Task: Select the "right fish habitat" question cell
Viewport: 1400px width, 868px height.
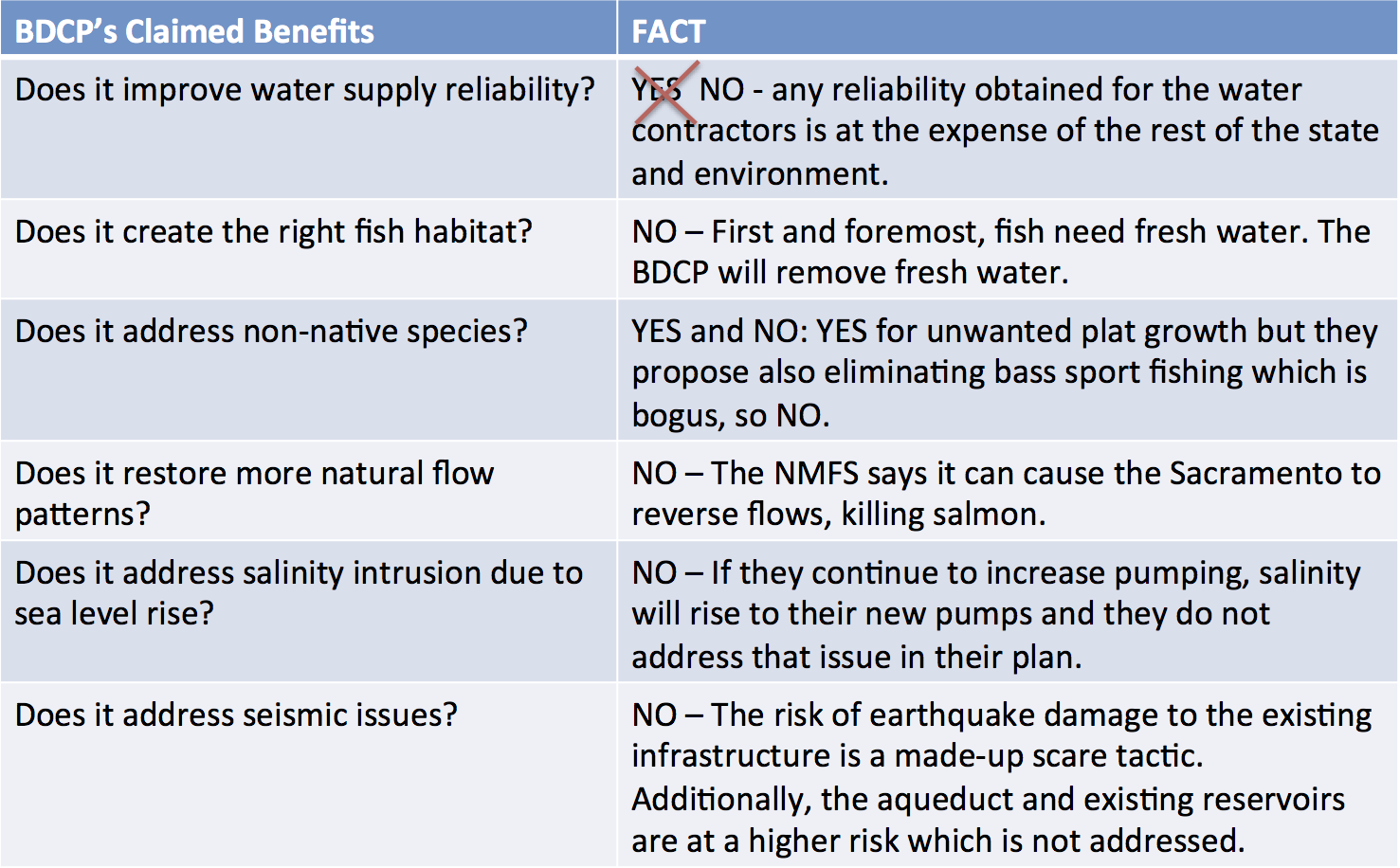Action: [x=274, y=232]
